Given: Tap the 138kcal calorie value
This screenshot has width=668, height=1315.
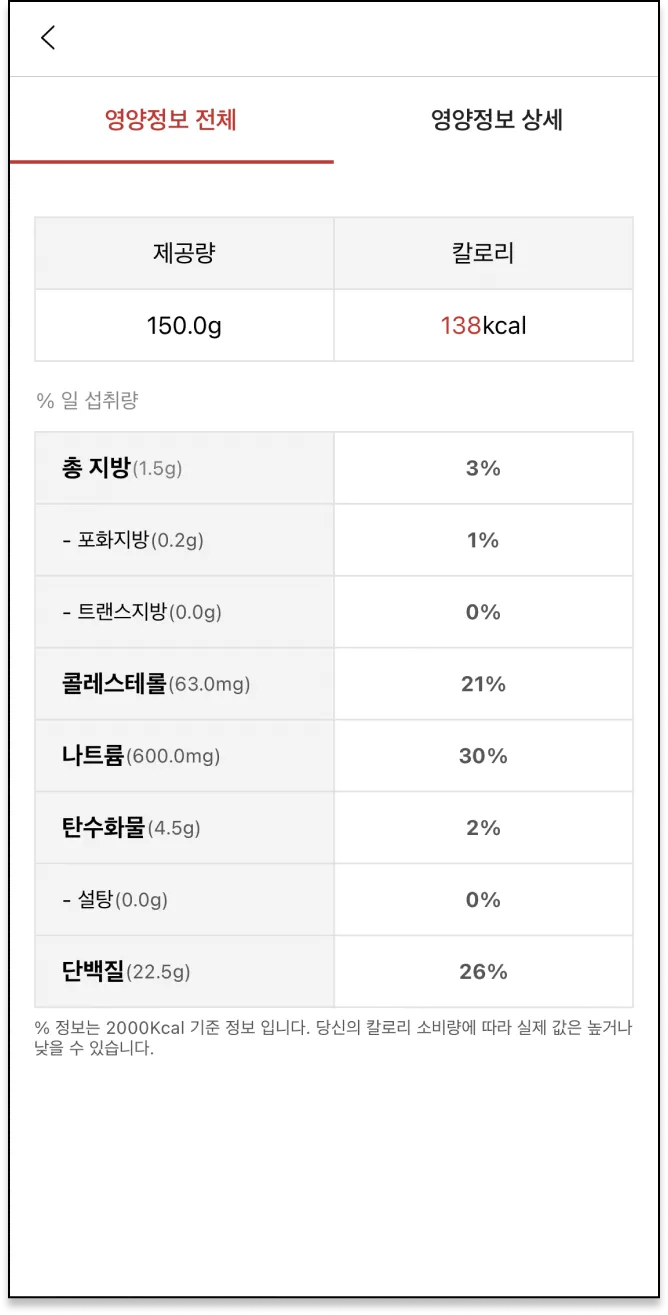Looking at the screenshot, I should click(483, 325).
